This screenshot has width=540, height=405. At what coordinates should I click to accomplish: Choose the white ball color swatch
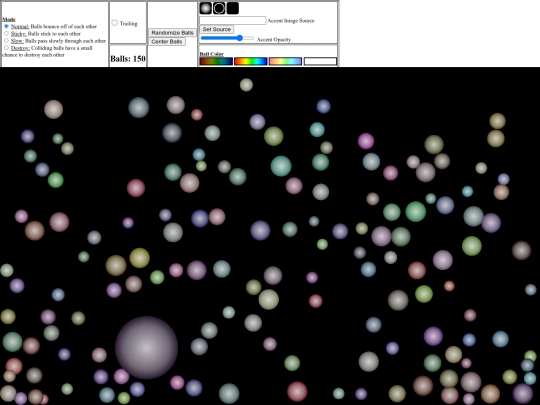click(320, 61)
